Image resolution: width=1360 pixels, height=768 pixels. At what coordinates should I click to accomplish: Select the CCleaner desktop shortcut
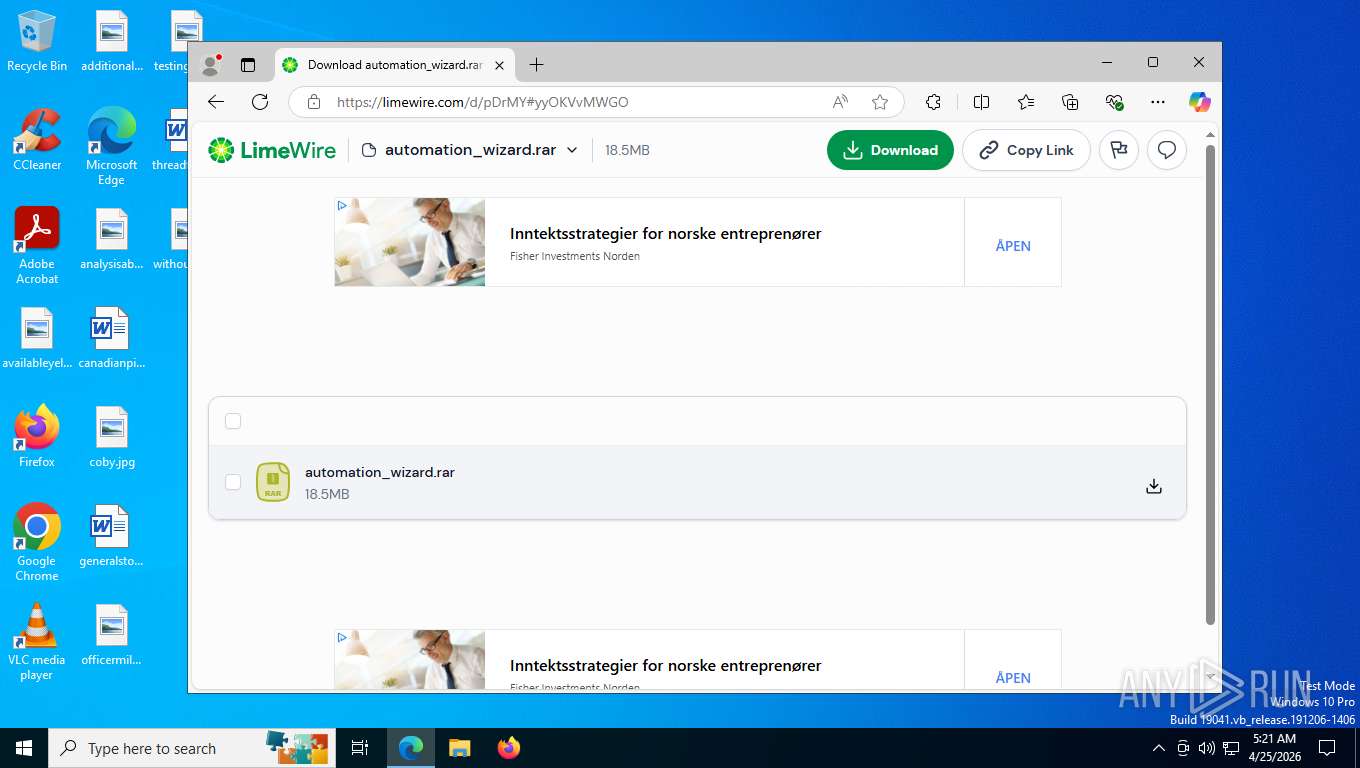(37, 140)
